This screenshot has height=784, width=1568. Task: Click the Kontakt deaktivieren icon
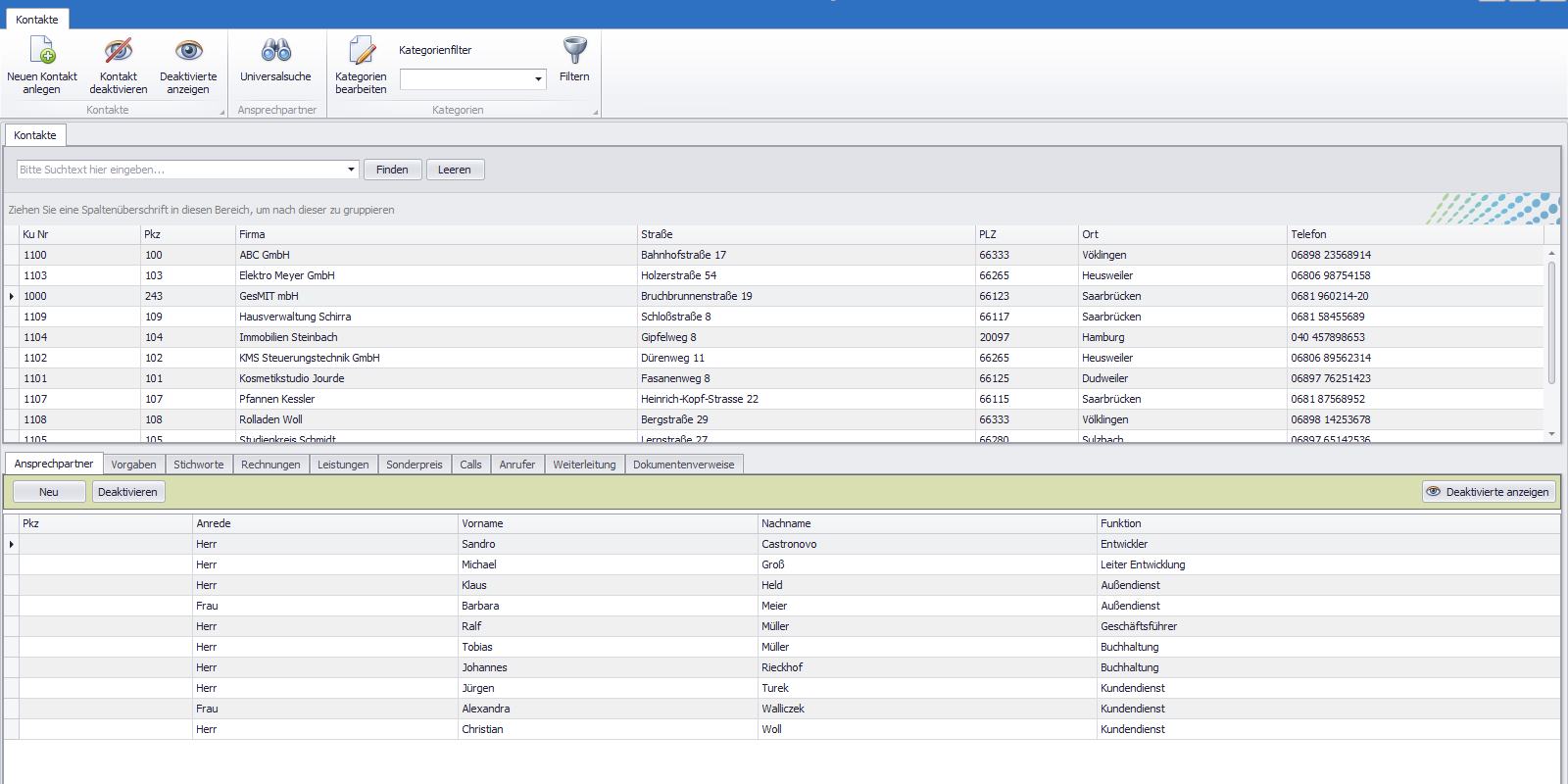pyautogui.click(x=119, y=51)
